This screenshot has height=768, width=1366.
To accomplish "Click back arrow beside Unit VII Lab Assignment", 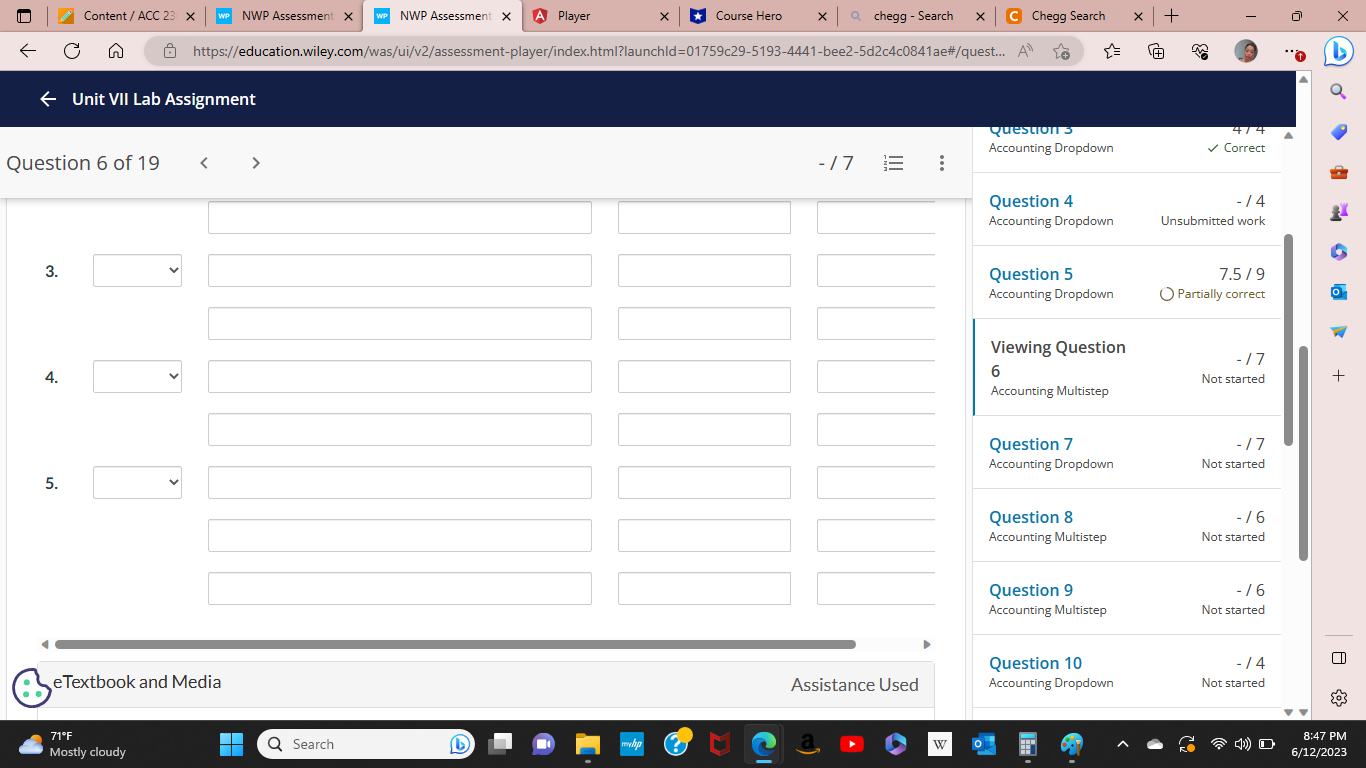I will click(x=47, y=99).
